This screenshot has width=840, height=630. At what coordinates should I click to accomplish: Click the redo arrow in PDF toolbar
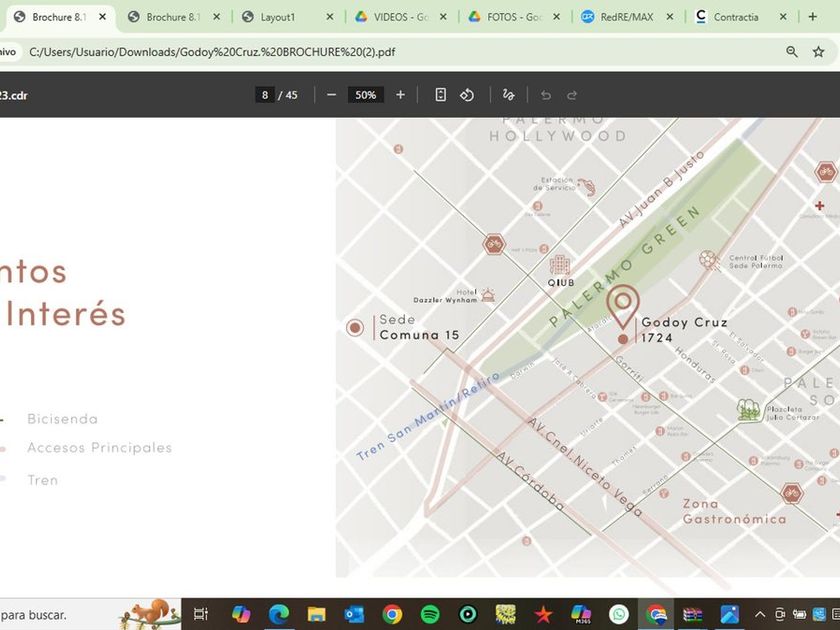point(572,95)
